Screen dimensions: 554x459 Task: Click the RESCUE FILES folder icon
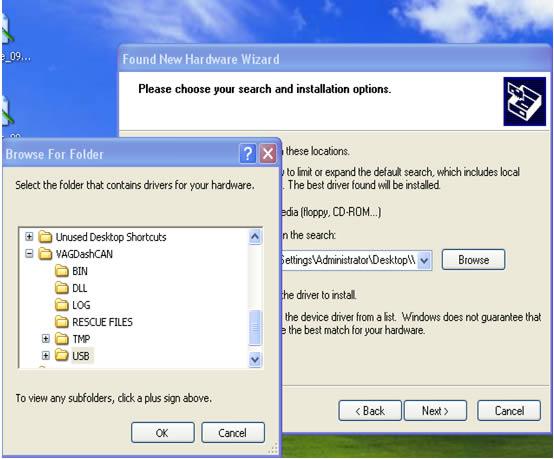click(62, 322)
